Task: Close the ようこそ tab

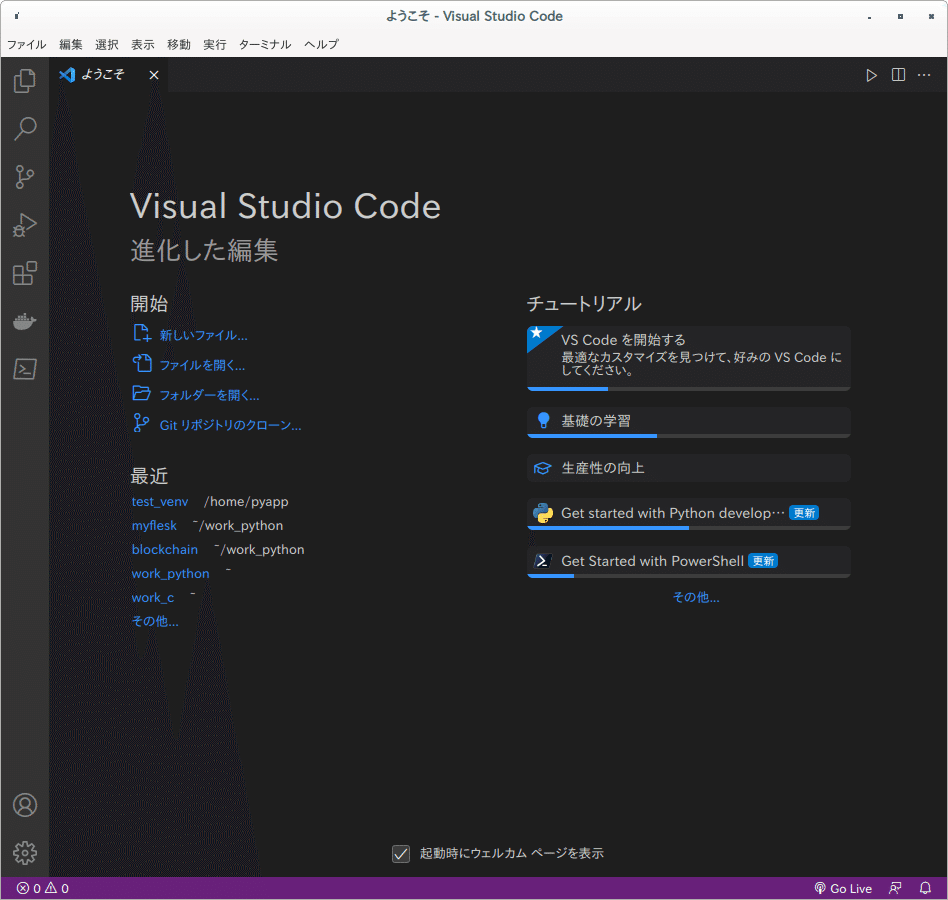Action: [154, 75]
